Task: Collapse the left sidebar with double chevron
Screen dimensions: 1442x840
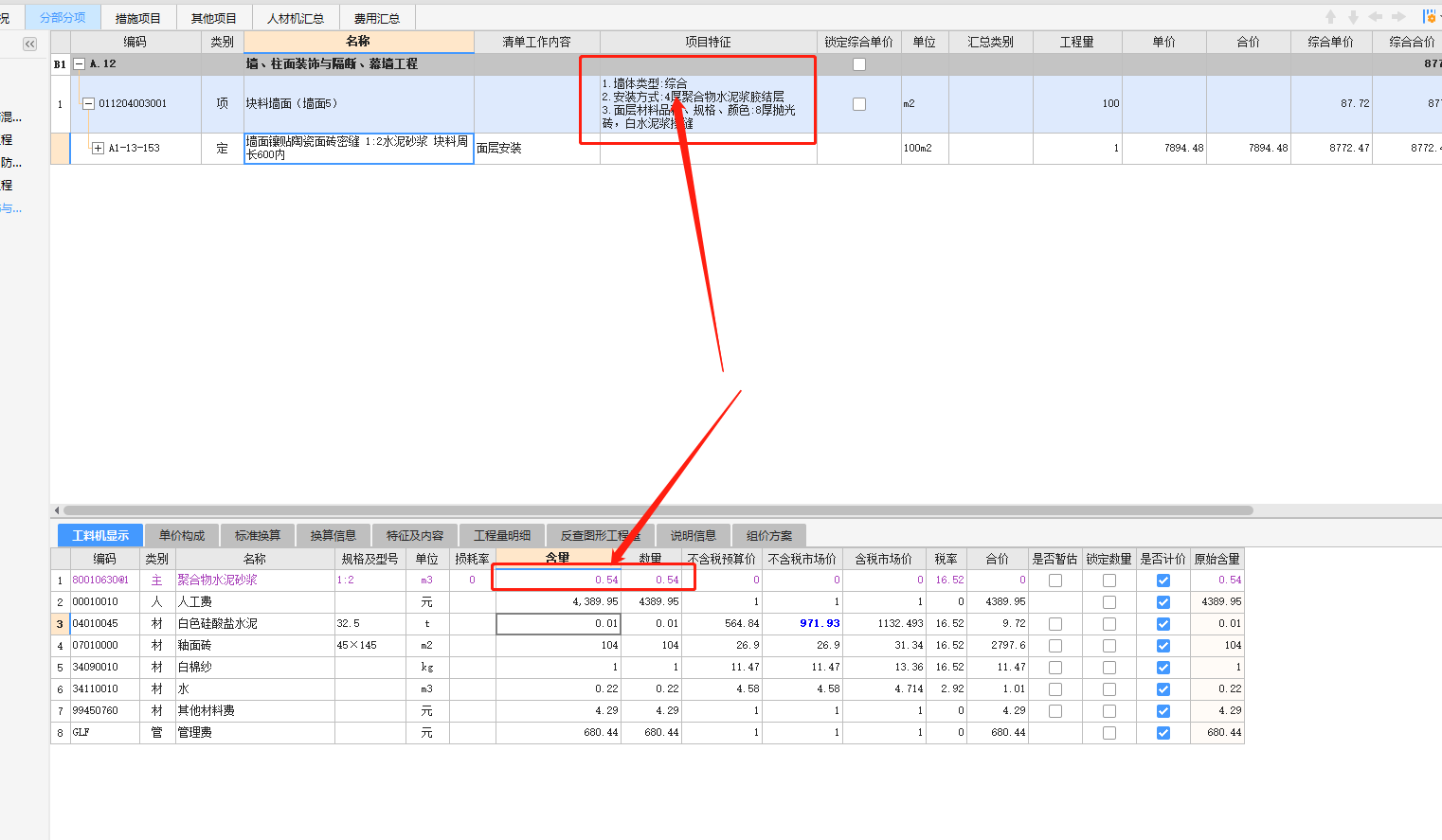Action: (x=29, y=44)
